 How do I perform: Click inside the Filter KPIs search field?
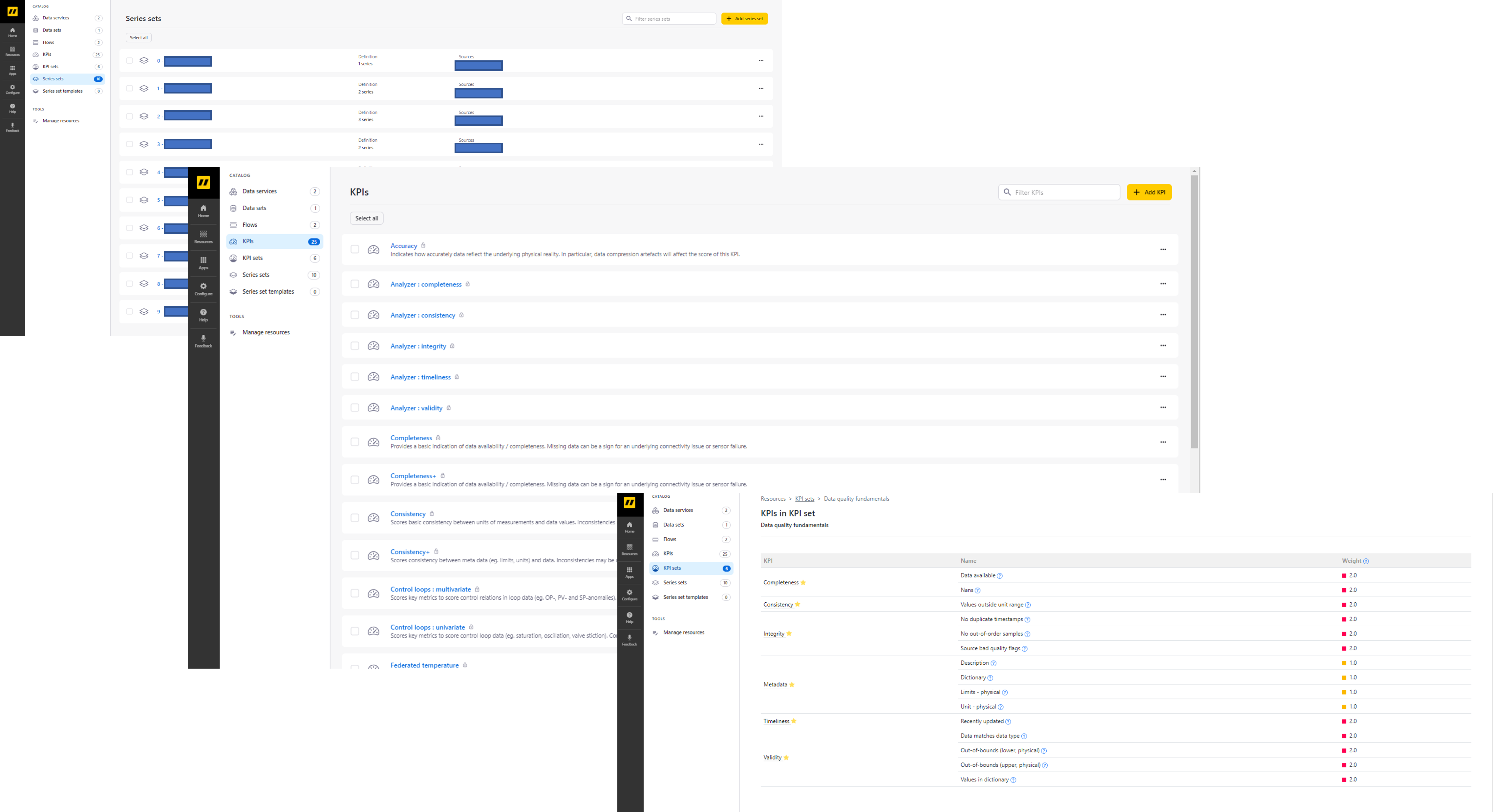pyautogui.click(x=1059, y=192)
